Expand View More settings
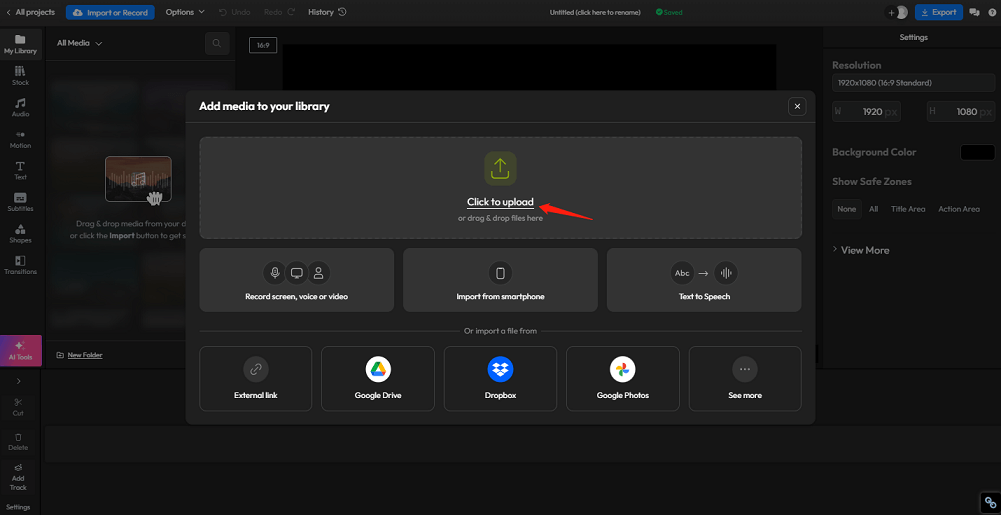Image resolution: width=1001 pixels, height=515 pixels. (861, 250)
